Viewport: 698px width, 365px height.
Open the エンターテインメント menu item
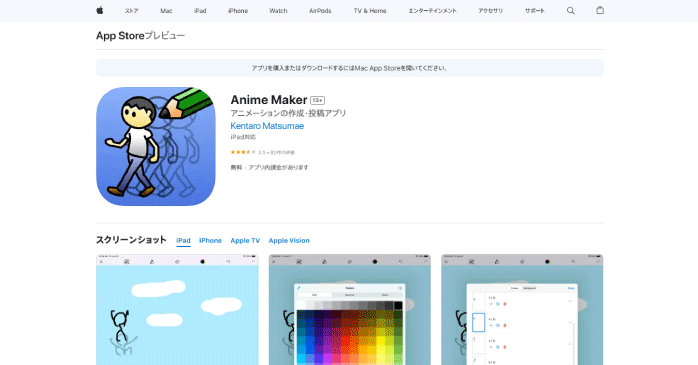(x=432, y=11)
